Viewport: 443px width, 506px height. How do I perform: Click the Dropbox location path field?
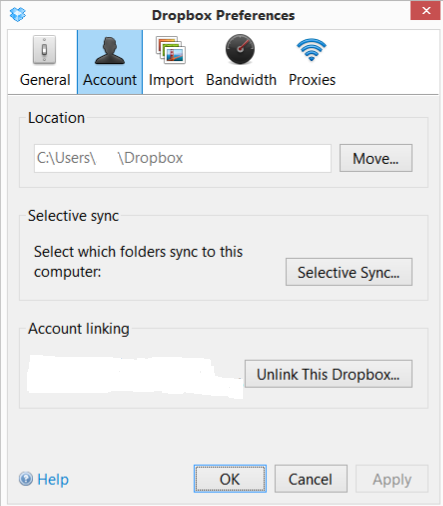[183, 158]
